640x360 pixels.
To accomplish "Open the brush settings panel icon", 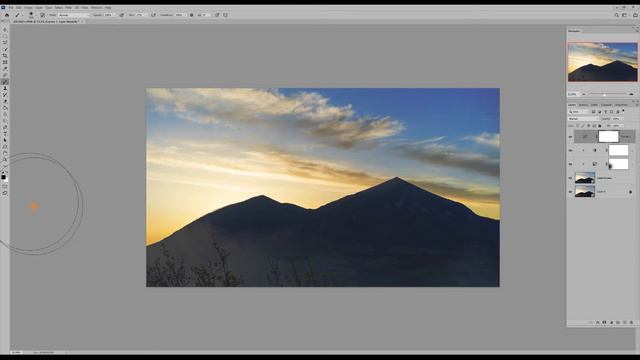I will click(x=42, y=15).
